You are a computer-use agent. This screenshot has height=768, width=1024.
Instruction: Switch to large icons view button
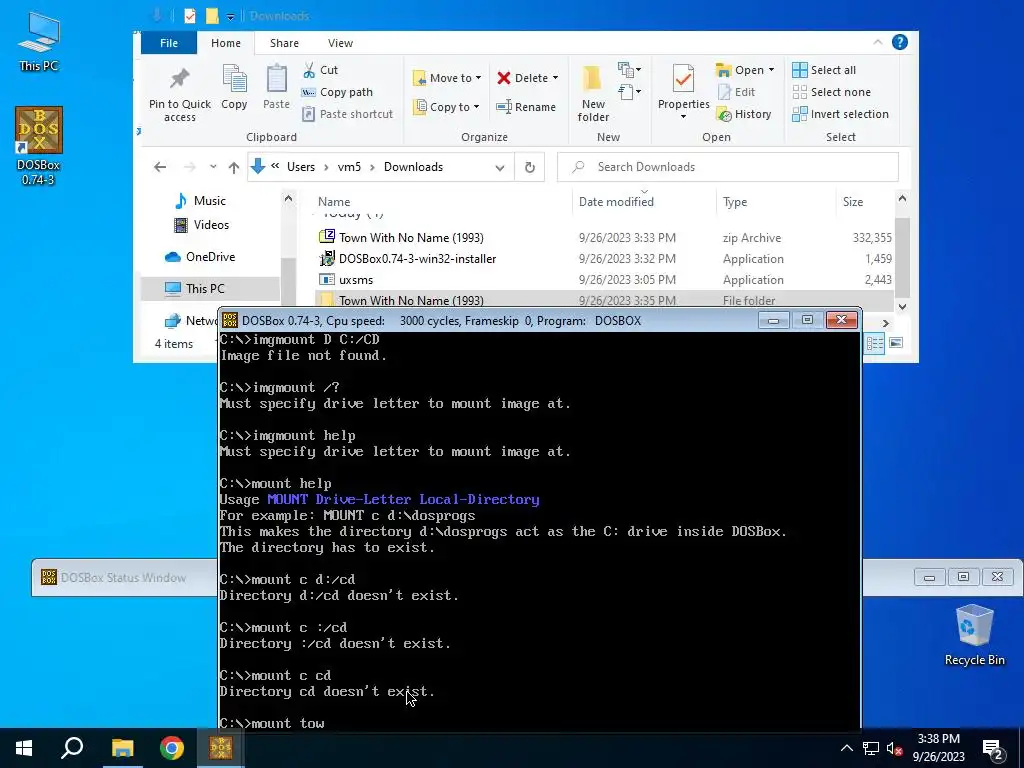[x=896, y=343]
